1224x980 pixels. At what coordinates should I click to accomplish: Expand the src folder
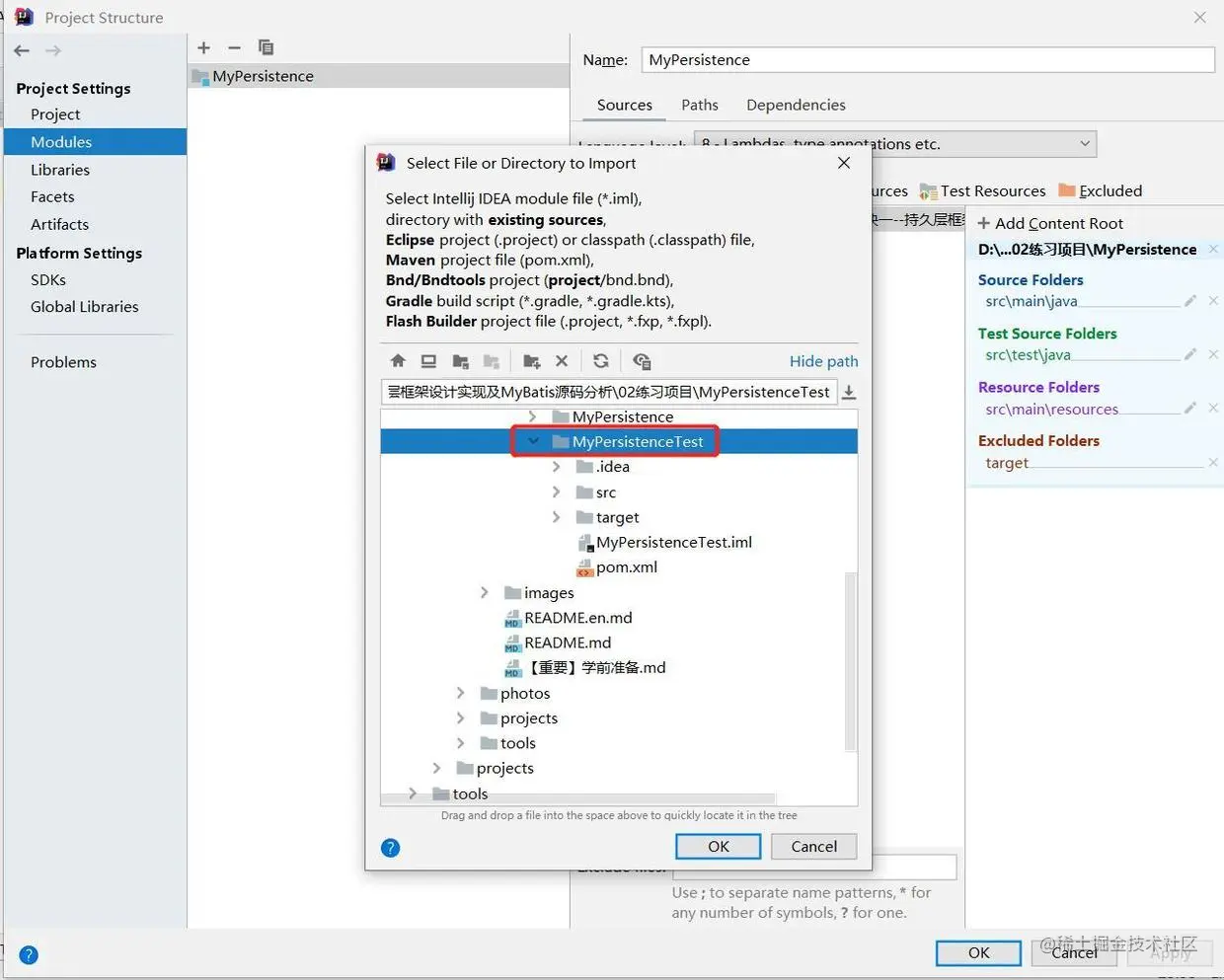pos(557,491)
